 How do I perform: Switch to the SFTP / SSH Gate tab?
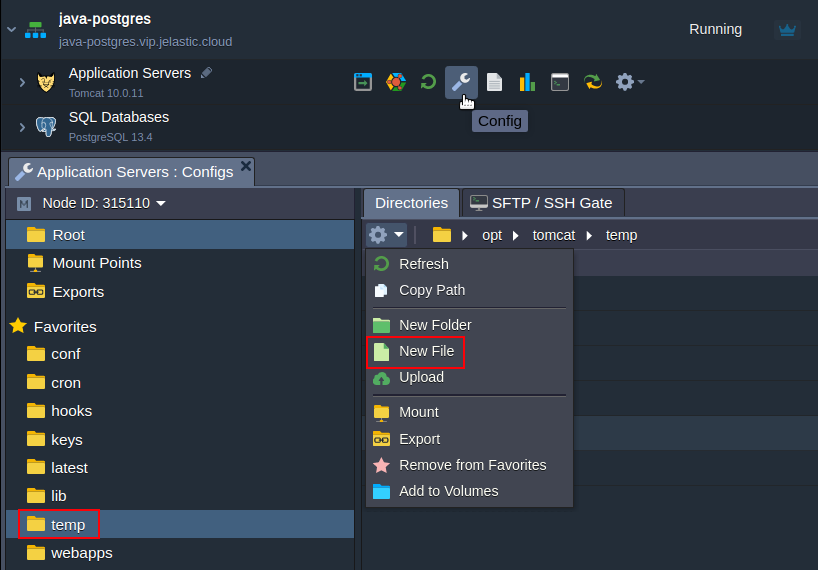click(x=543, y=203)
